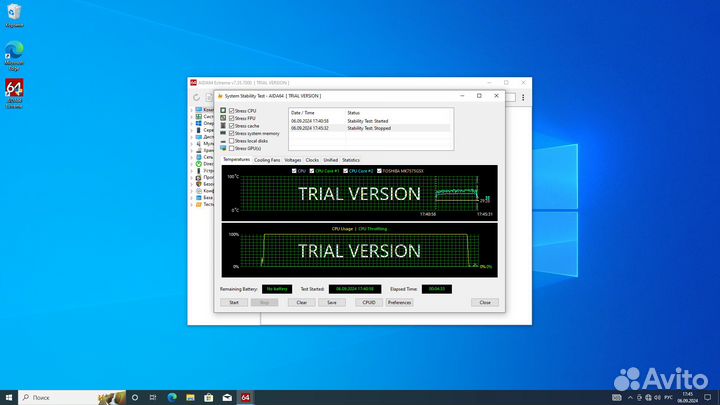Expand the last node in the AIDA64 tree
720x405 pixels.
192,204
